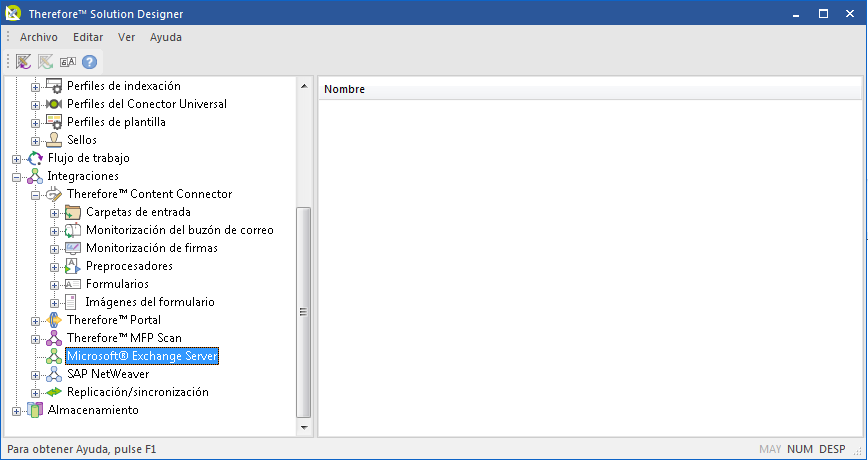The width and height of the screenshot is (868, 461).
Task: Click the MAY status bar indicator
Action: pyautogui.click(x=770, y=449)
